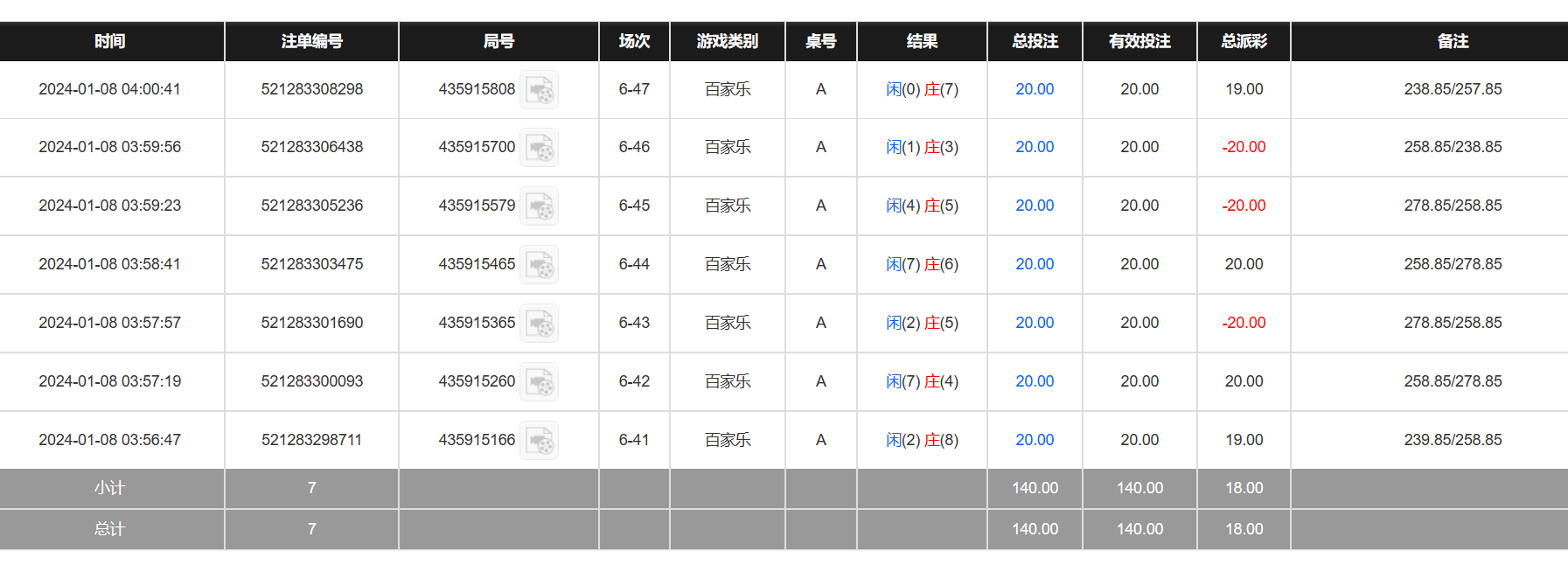Click replay icon beside round 435915579
The height and width of the screenshot is (565, 1568).
pyautogui.click(x=539, y=206)
